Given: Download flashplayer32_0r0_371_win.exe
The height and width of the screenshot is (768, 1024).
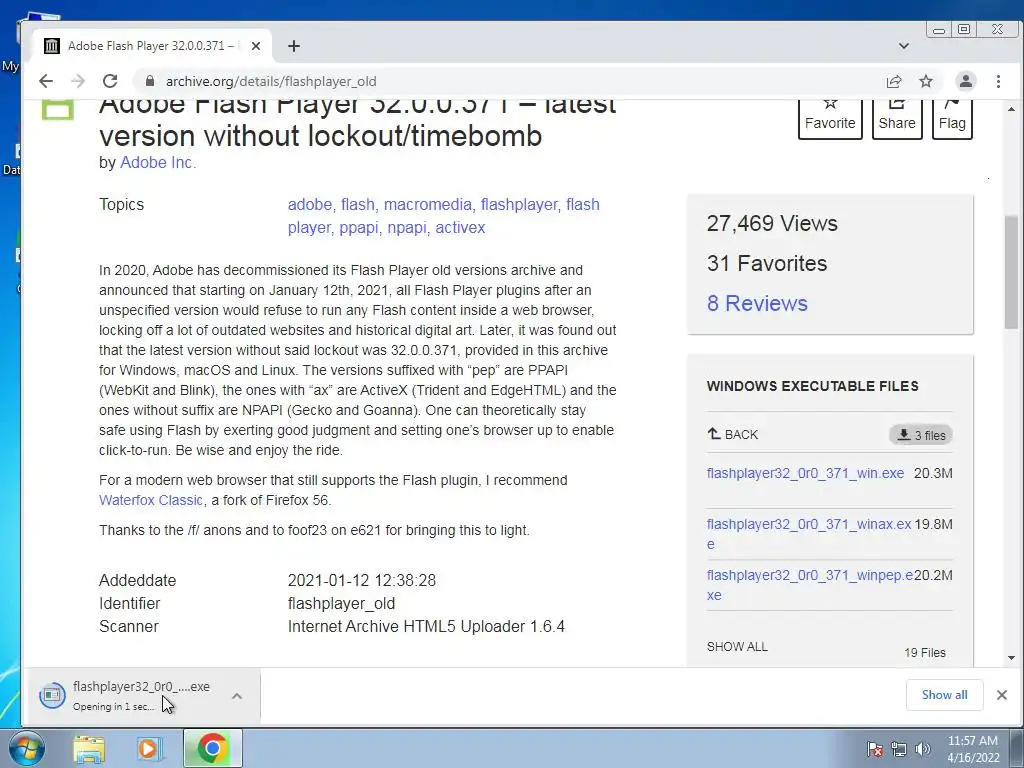Looking at the screenshot, I should 805,473.
